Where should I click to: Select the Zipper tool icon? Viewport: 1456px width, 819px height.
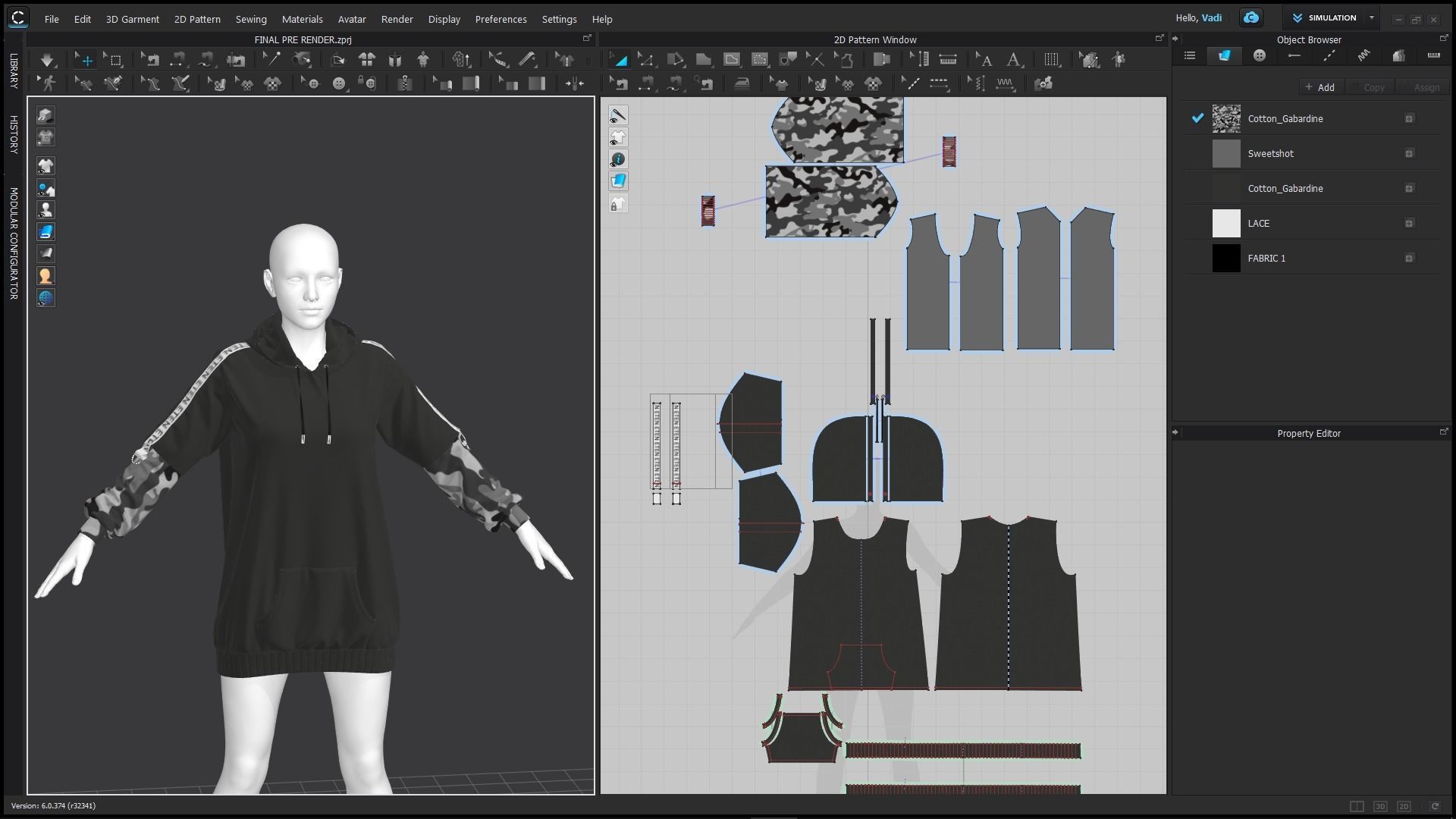(x=404, y=83)
